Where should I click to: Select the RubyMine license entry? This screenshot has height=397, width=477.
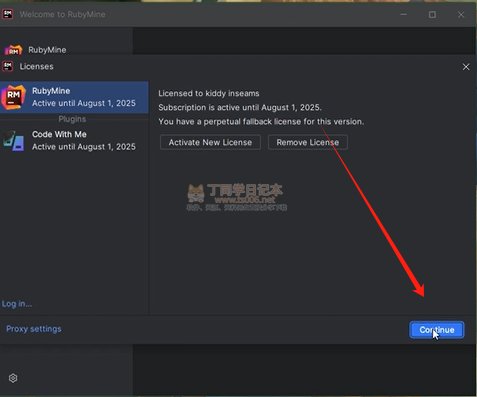[x=74, y=97]
